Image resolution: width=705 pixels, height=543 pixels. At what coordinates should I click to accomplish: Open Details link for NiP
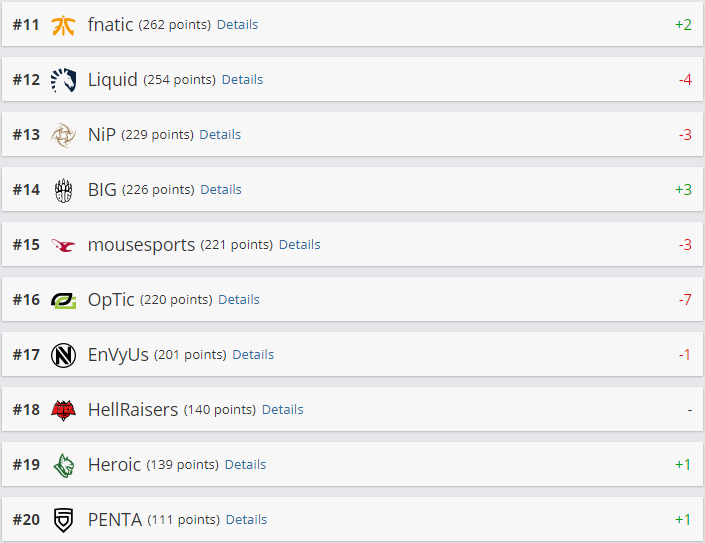tap(220, 134)
